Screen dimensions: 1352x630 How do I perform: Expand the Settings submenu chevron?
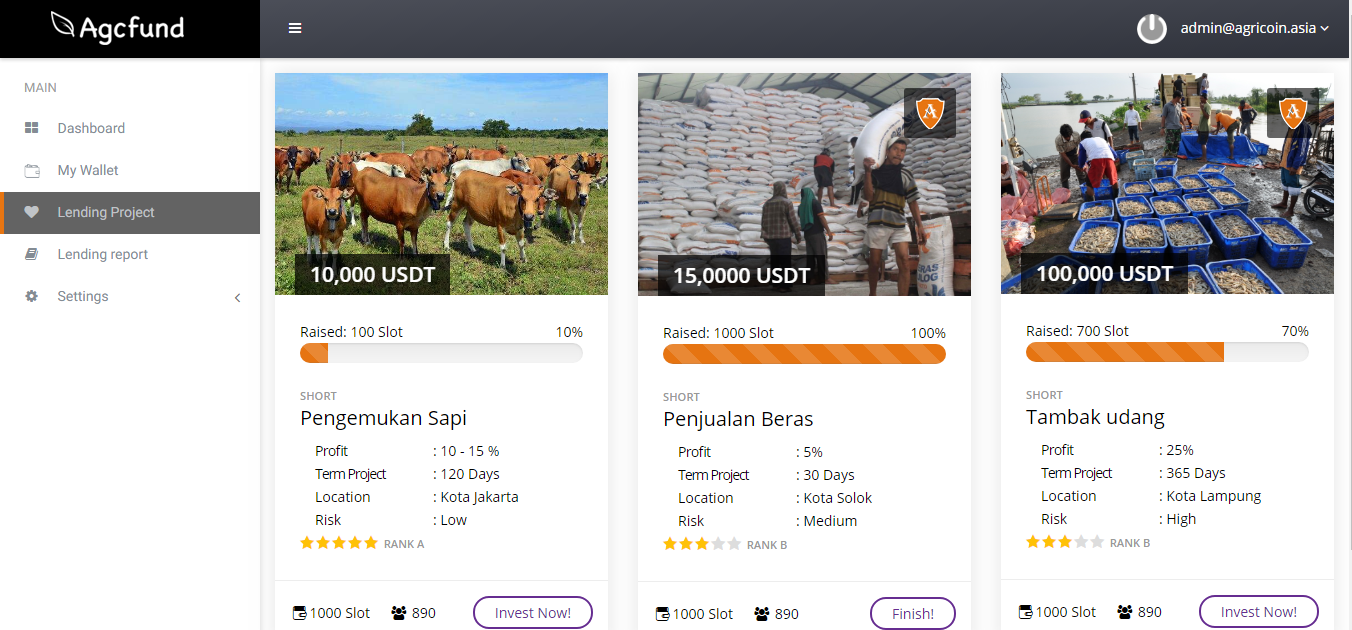237,297
